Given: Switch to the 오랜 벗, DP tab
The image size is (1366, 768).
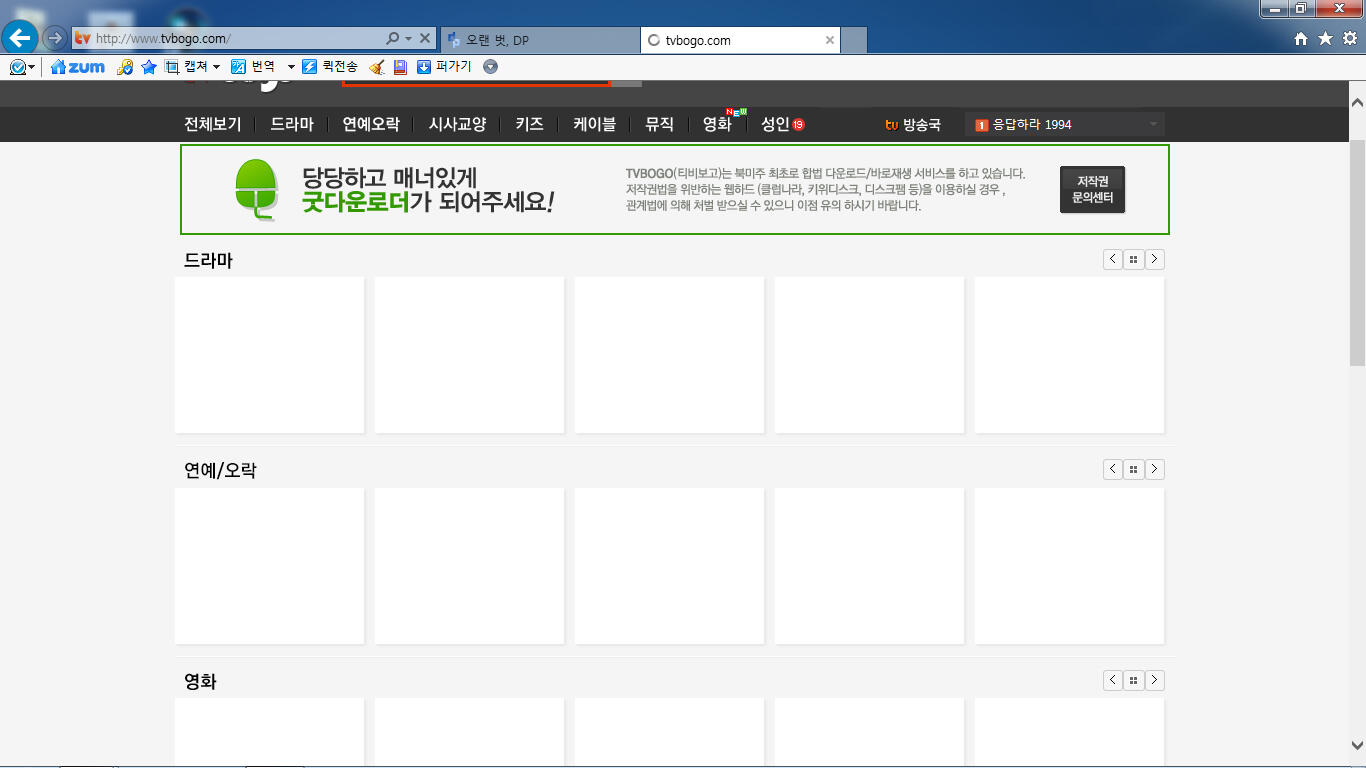Looking at the screenshot, I should point(538,40).
